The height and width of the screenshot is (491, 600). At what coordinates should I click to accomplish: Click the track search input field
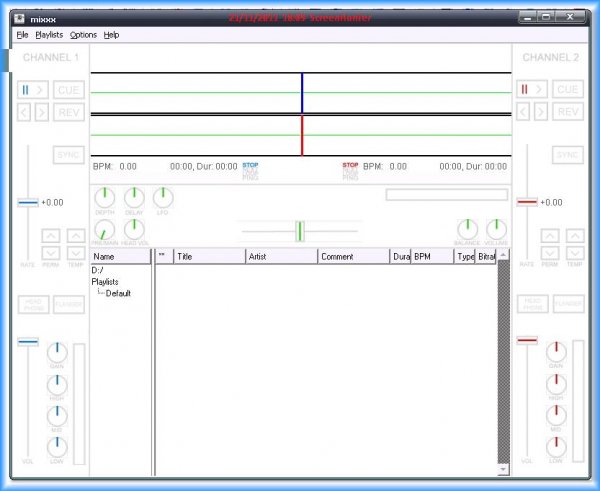pos(447,195)
